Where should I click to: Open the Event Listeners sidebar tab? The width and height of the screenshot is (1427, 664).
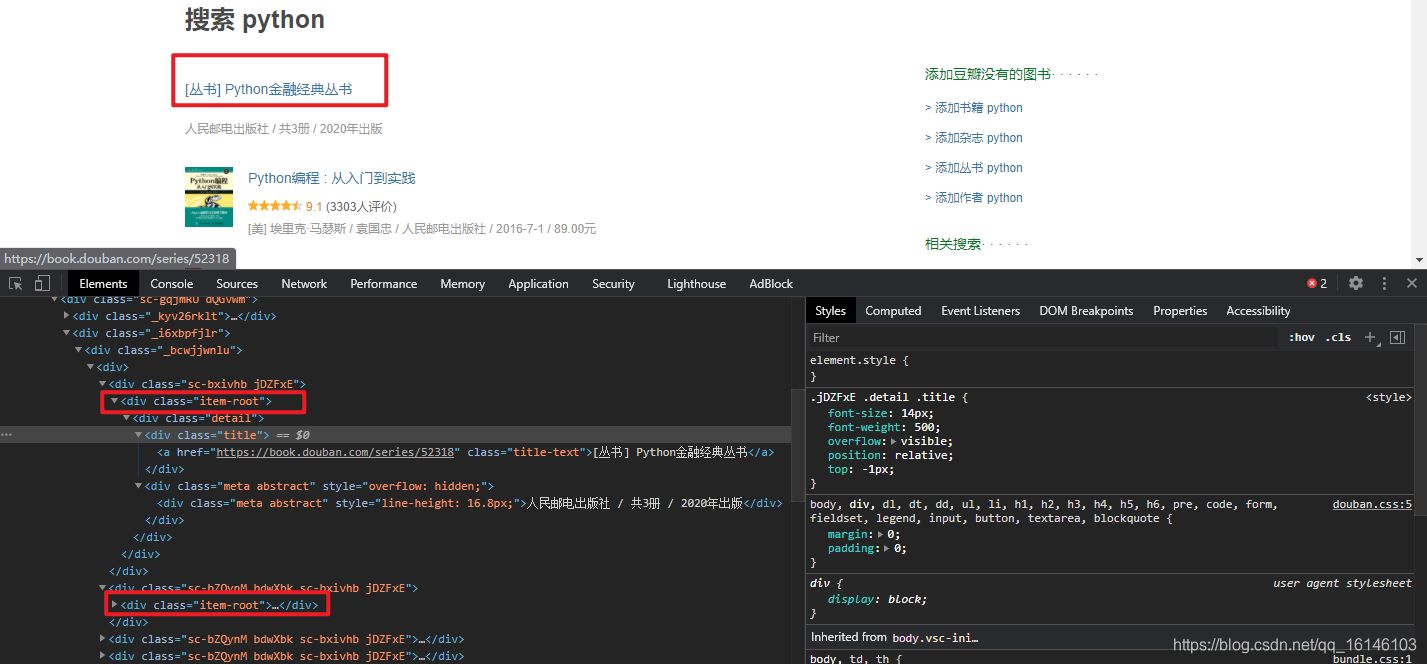tap(980, 311)
